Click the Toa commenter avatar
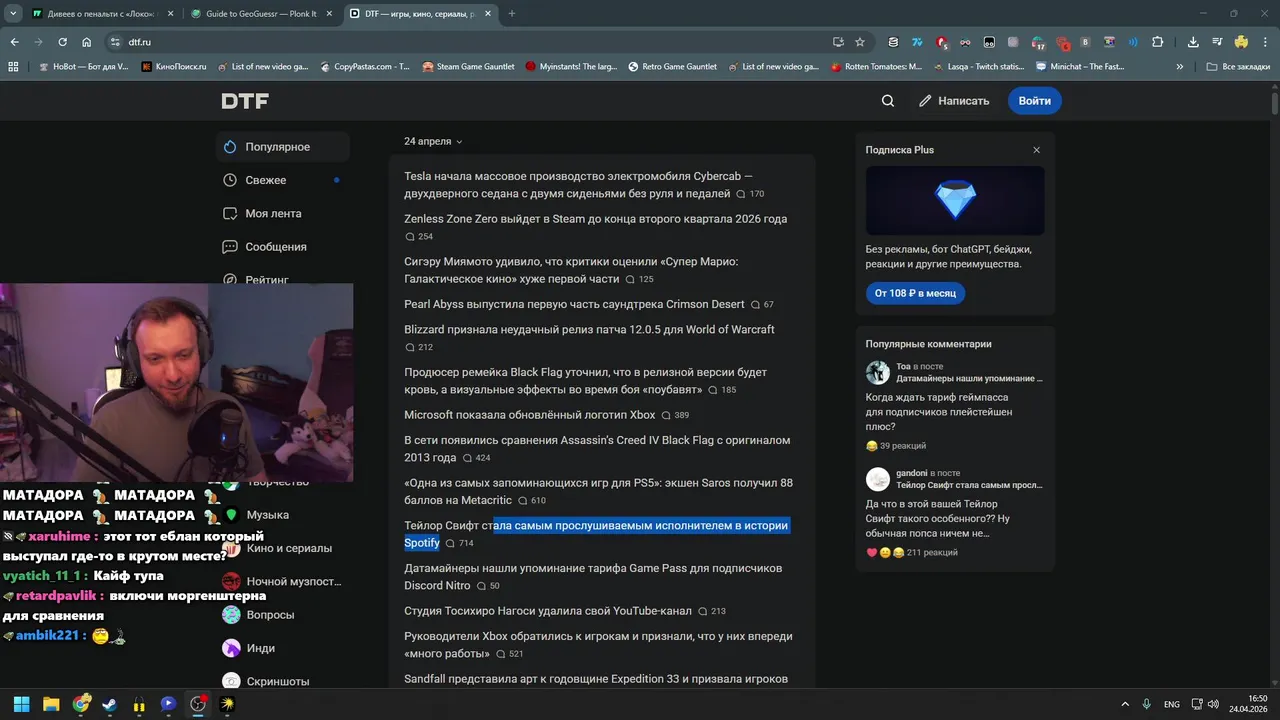 click(x=878, y=372)
